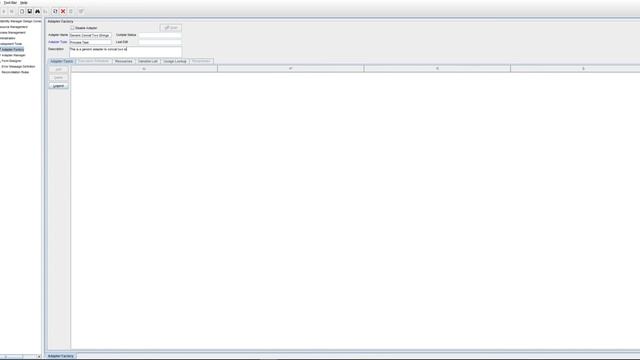Click the binoculars Find icon
Viewport: 640px width, 360px height.
pos(37,11)
